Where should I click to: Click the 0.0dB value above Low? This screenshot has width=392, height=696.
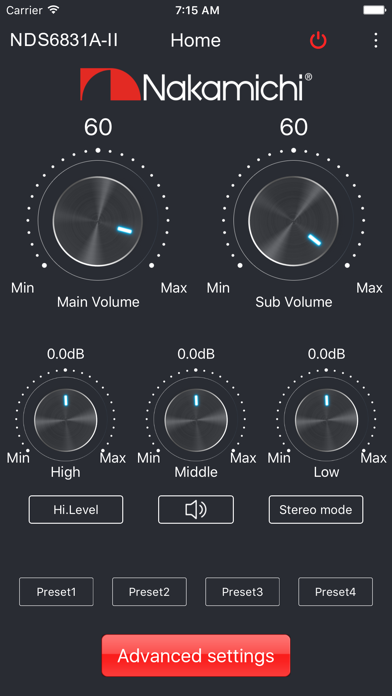326,354
